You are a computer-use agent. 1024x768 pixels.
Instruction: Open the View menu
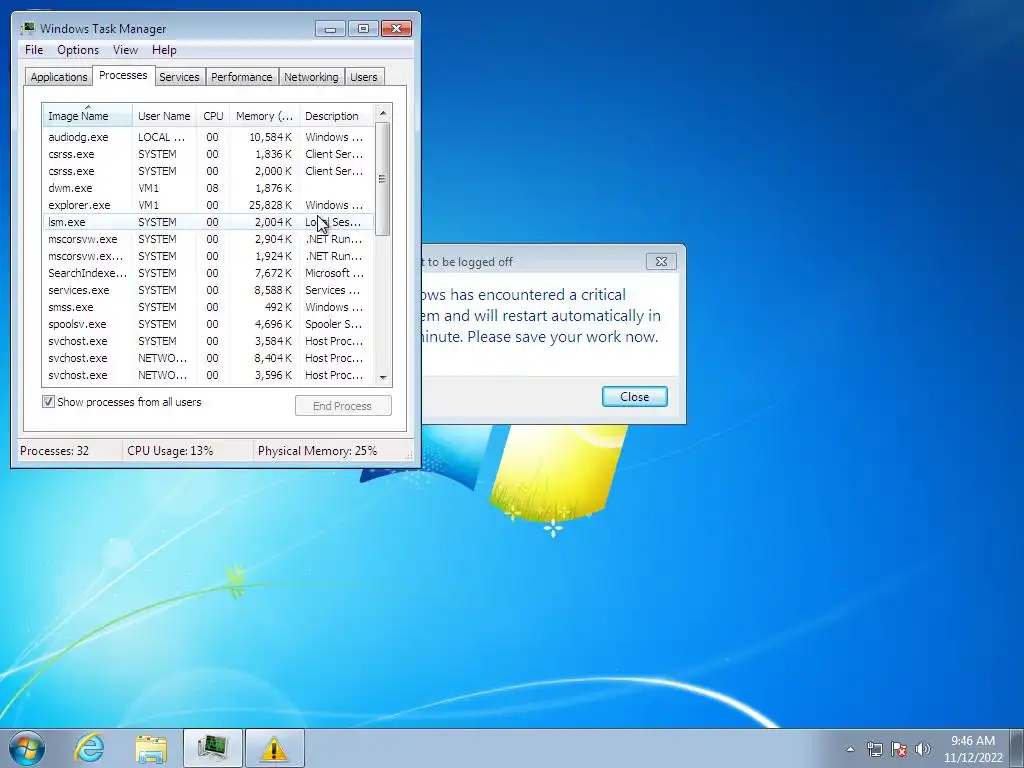(125, 50)
